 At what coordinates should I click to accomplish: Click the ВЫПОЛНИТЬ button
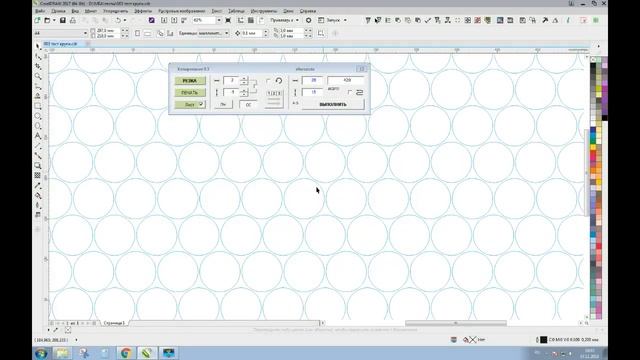pyautogui.click(x=333, y=104)
